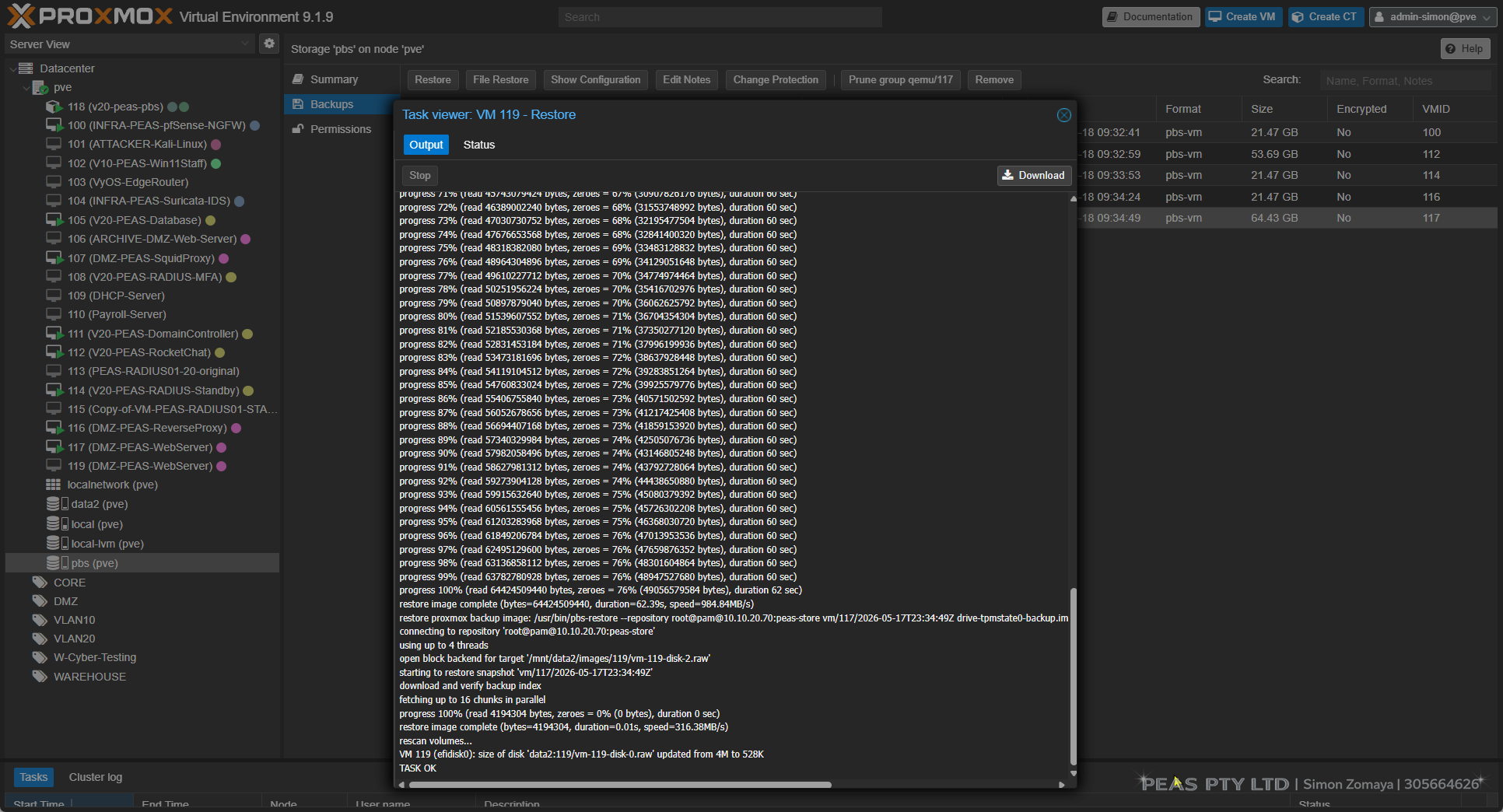Viewport: 1503px width, 812px height.
Task: Click the green tag dot on 102 (V10-PEAS-Win11Staff)
Action: 216,163
